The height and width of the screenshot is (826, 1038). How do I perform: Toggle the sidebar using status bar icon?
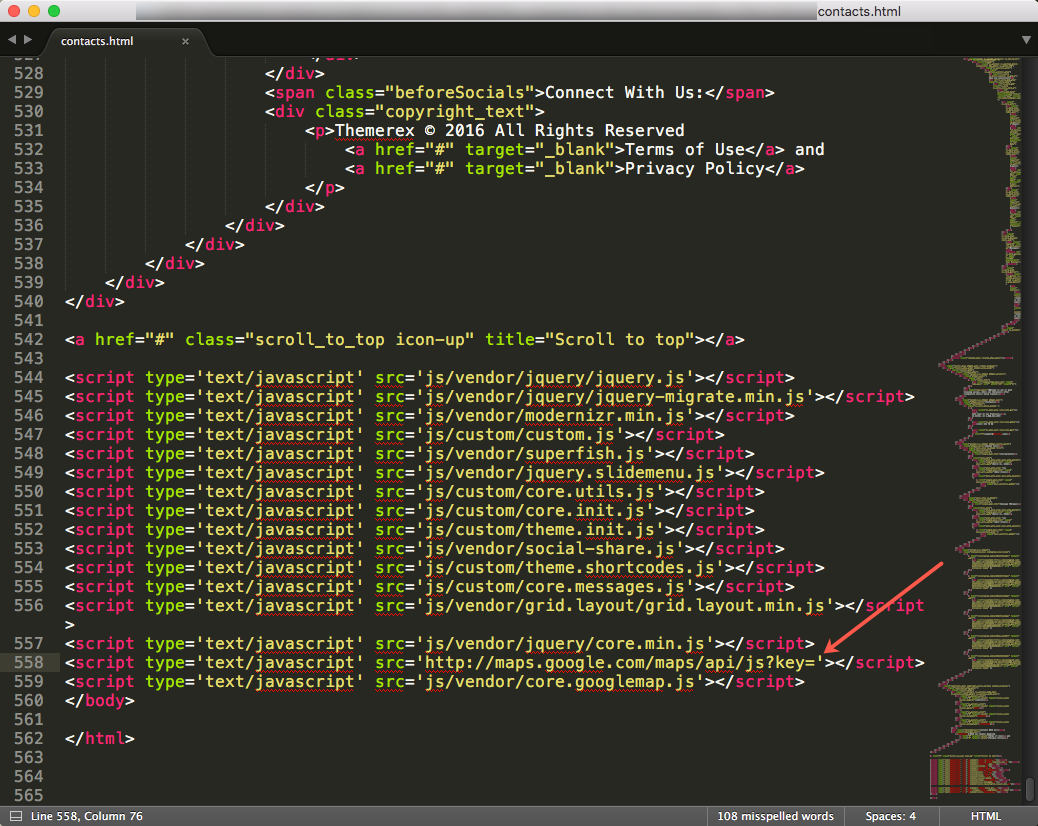point(15,816)
